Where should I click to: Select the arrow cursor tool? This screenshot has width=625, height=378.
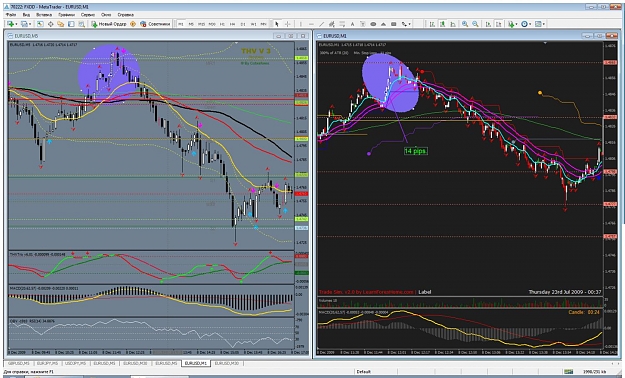277,24
